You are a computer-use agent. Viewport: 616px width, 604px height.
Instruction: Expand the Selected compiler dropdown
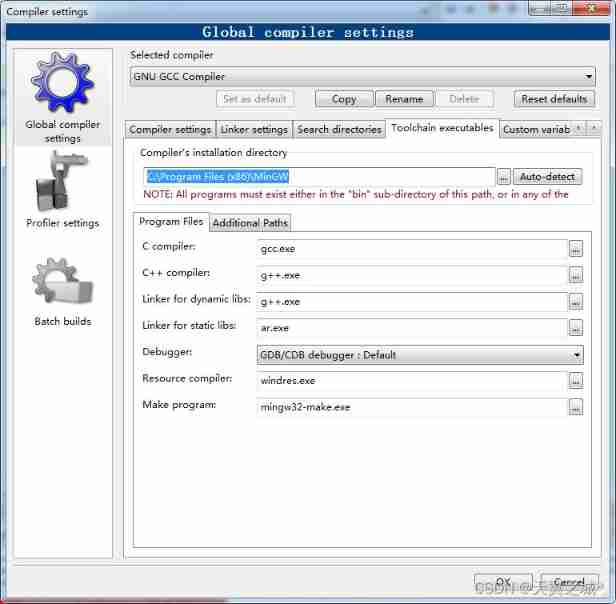[362, 76]
